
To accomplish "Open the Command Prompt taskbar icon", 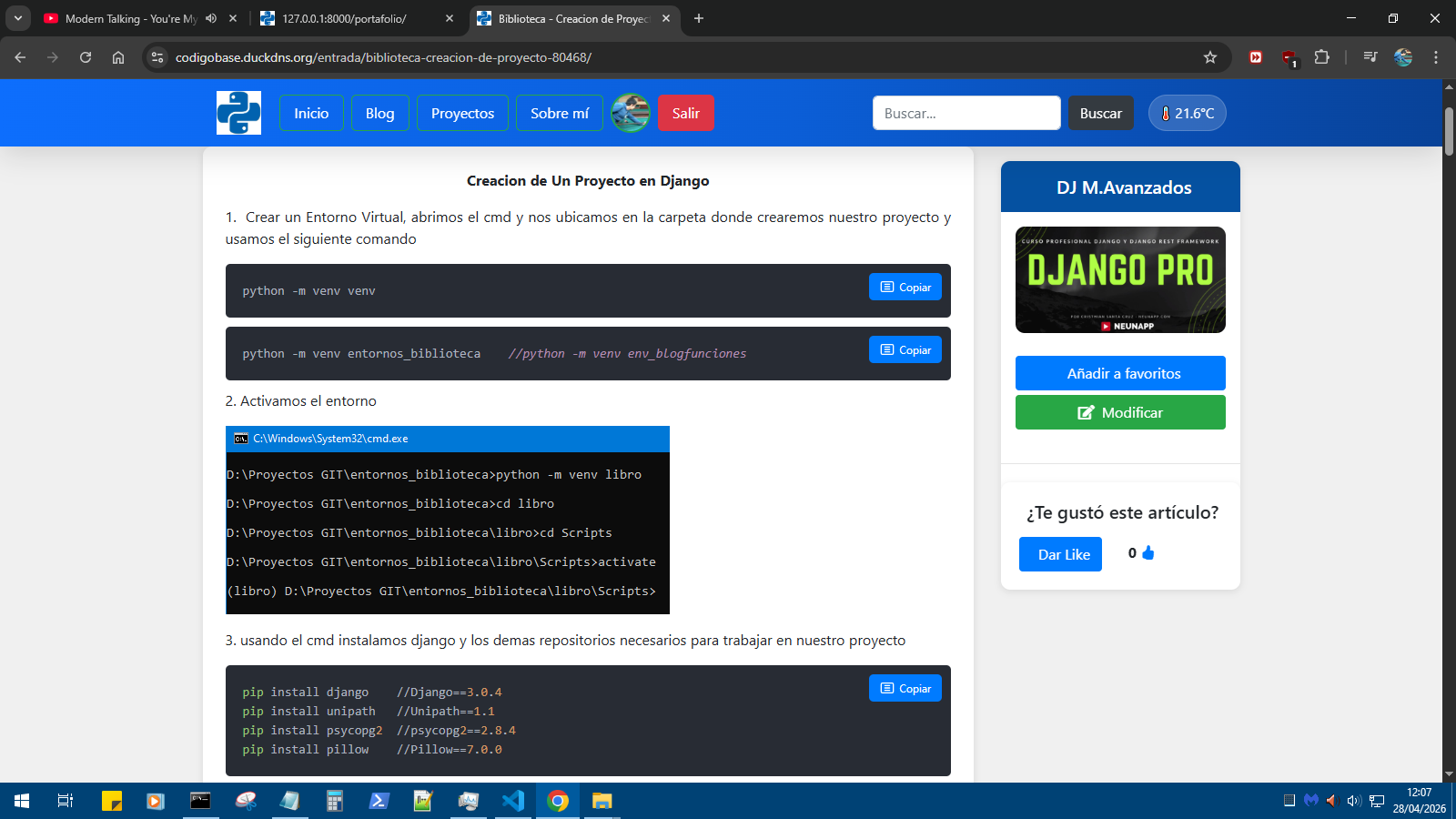I will click(x=200, y=801).
